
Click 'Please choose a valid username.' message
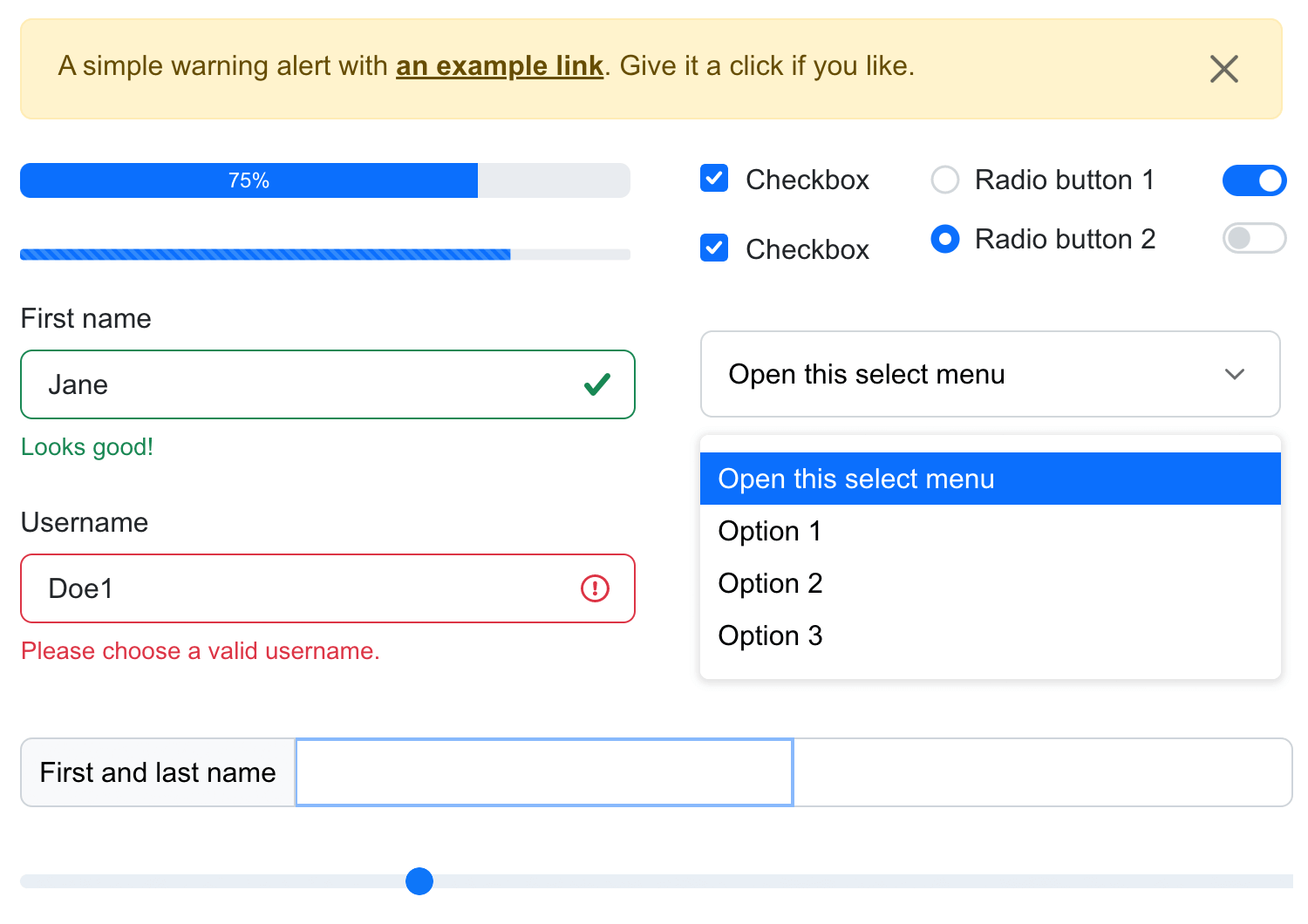(x=201, y=651)
